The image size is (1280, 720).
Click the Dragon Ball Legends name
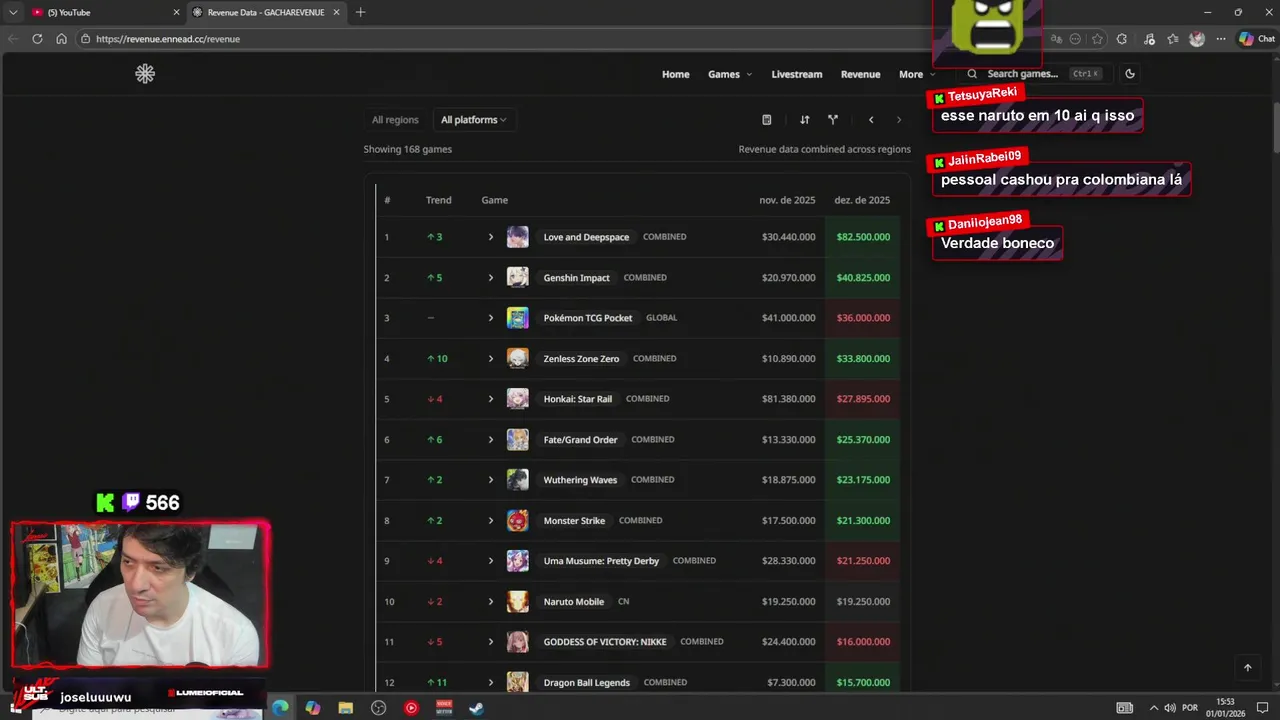coord(587,683)
